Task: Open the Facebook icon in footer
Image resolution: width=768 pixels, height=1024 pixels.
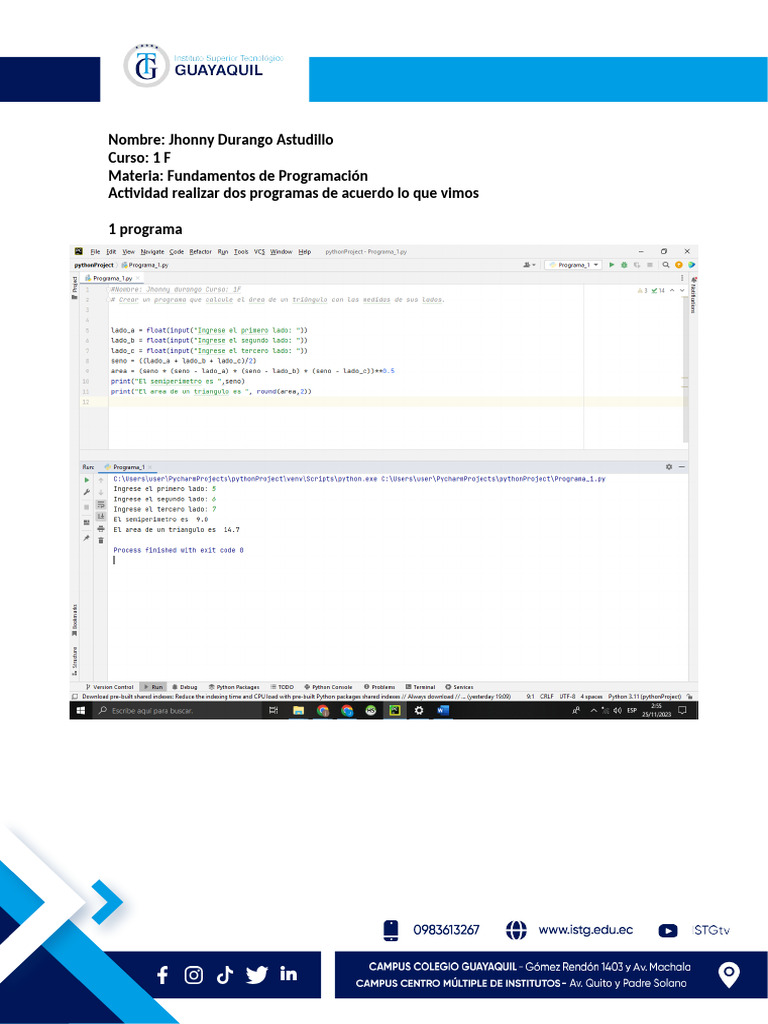Action: [x=163, y=975]
